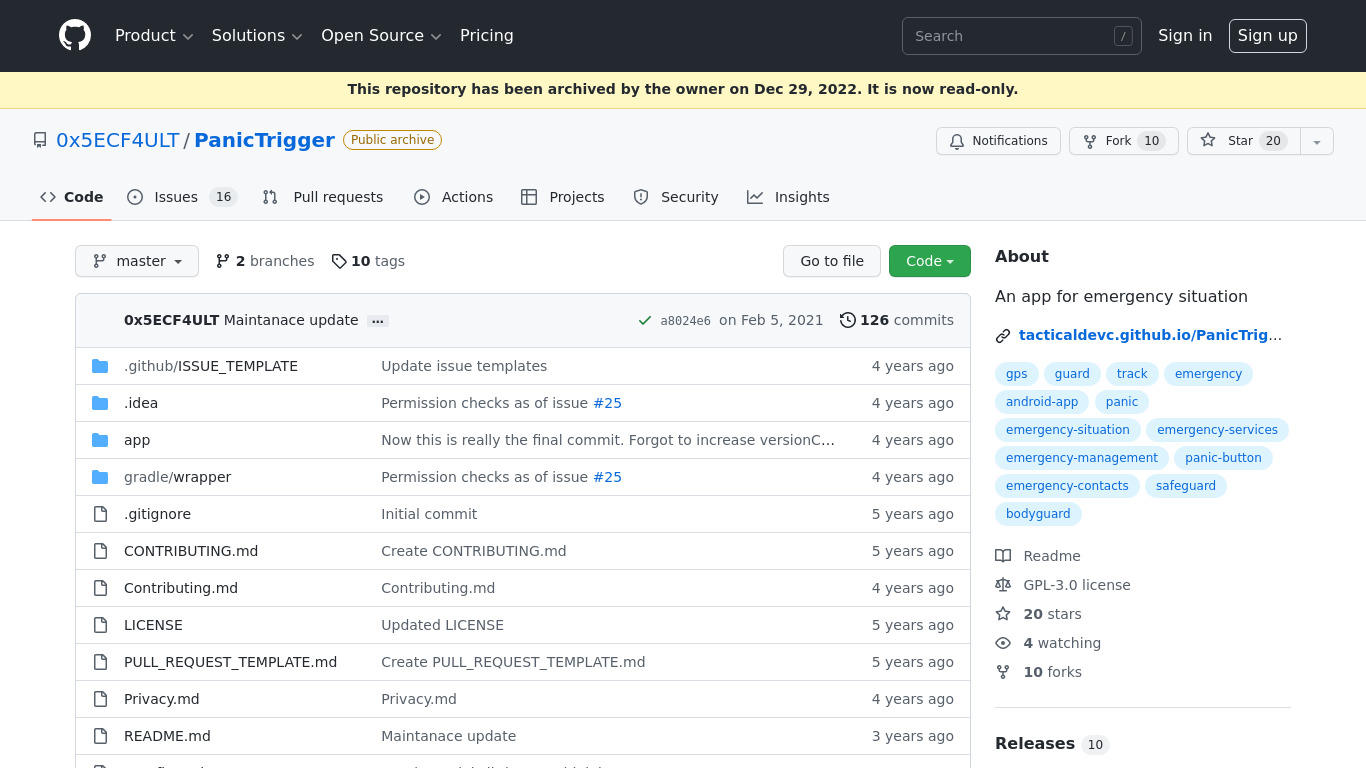This screenshot has height=768, width=1366.
Task: Open the Contributing.md file
Action: point(181,588)
